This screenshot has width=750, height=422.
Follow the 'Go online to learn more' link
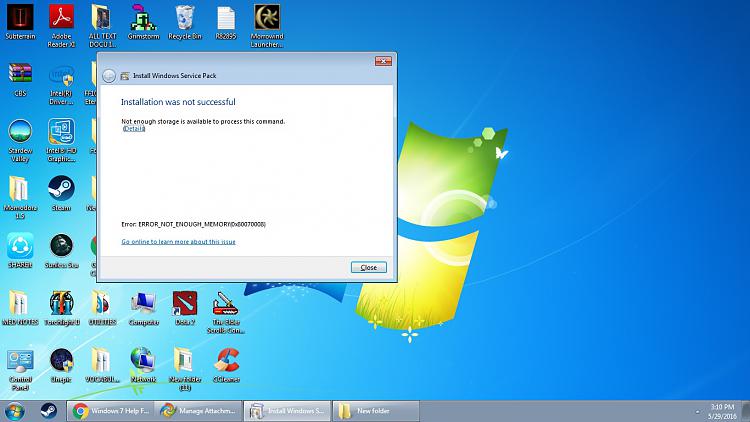click(178, 242)
